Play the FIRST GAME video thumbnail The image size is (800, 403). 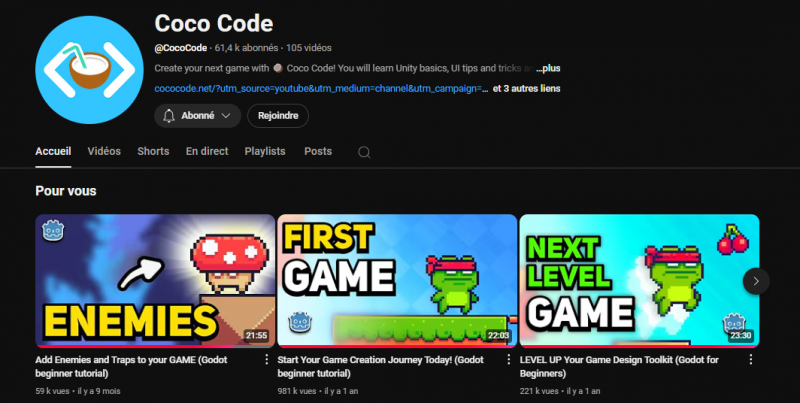397,280
